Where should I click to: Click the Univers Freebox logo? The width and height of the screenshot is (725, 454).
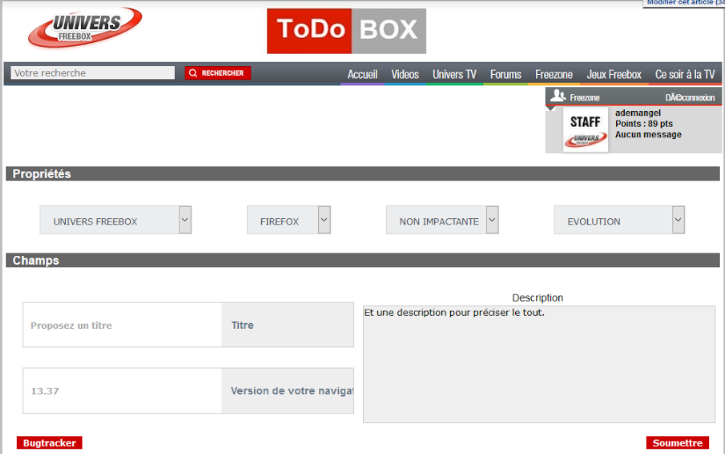85,29
